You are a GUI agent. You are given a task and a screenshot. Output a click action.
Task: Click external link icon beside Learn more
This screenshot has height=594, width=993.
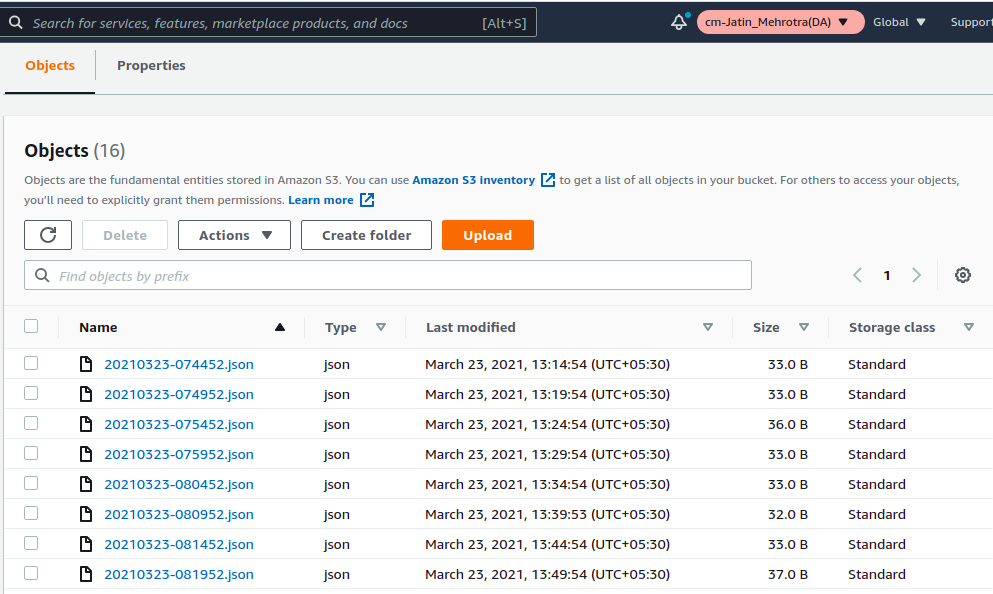pyautogui.click(x=367, y=200)
